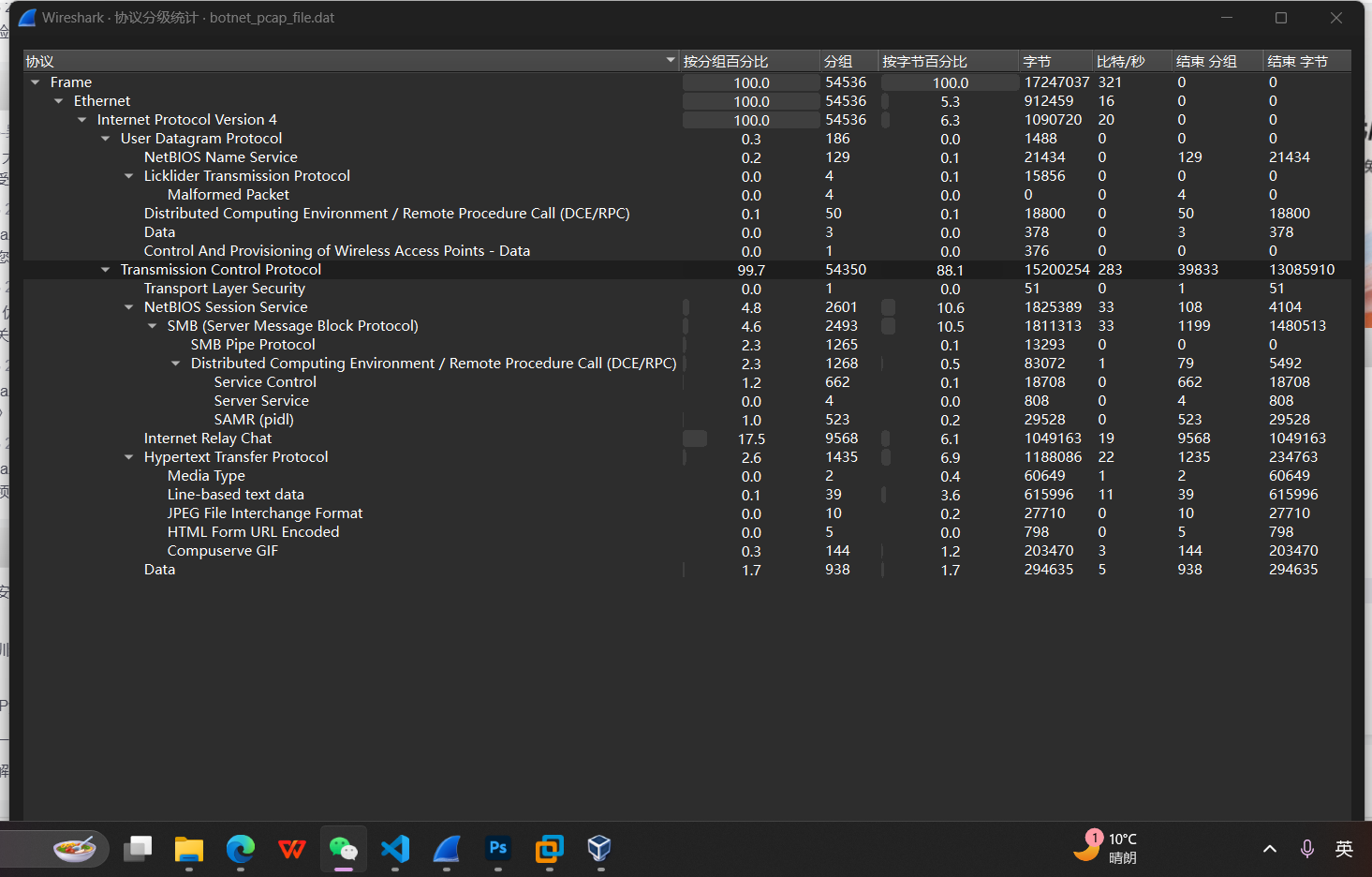The image size is (1372, 877).
Task: Select SMB Pipe Protocol row
Action: [687, 345]
